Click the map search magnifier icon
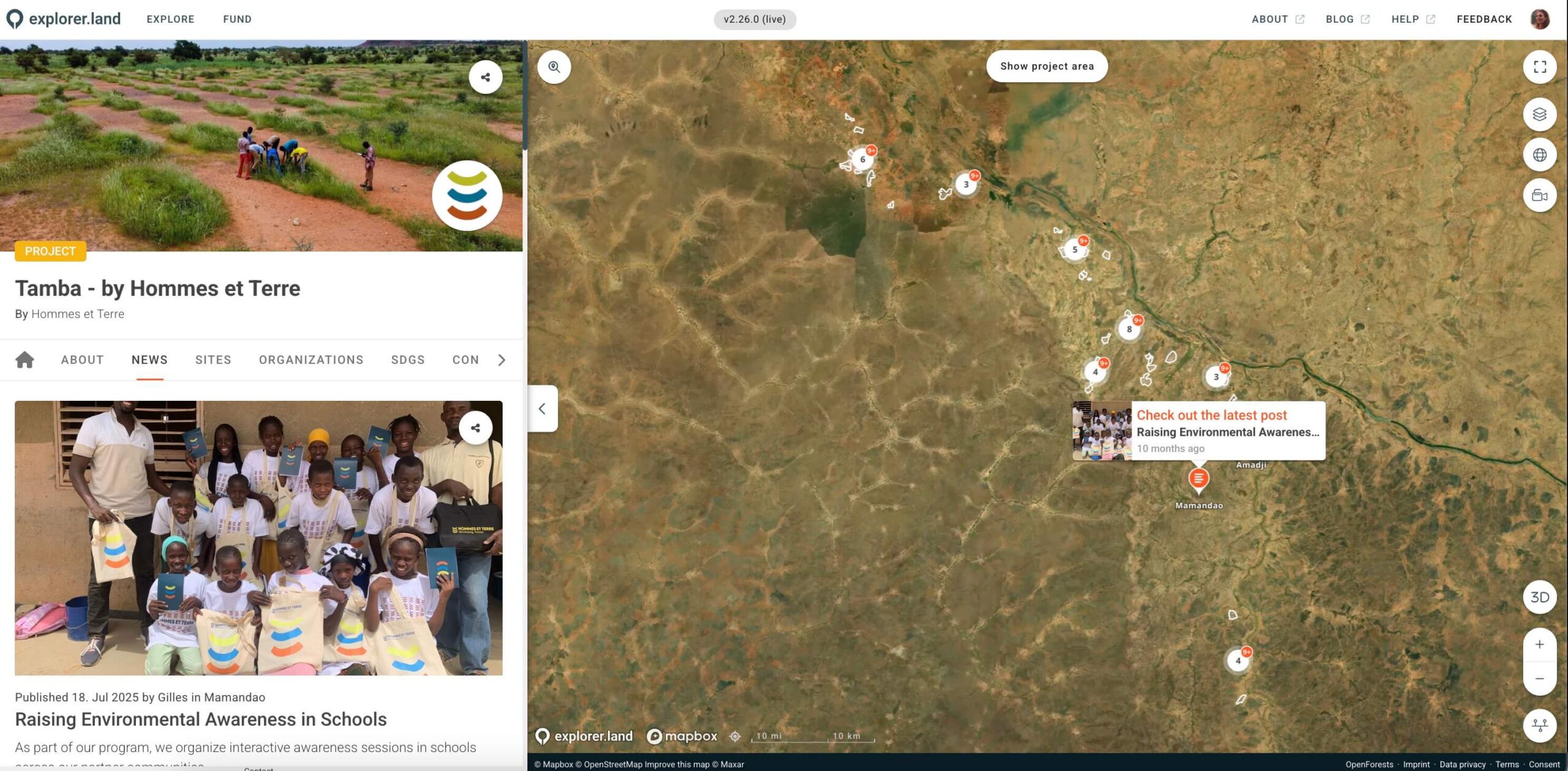Image resolution: width=1568 pixels, height=771 pixels. (x=554, y=67)
